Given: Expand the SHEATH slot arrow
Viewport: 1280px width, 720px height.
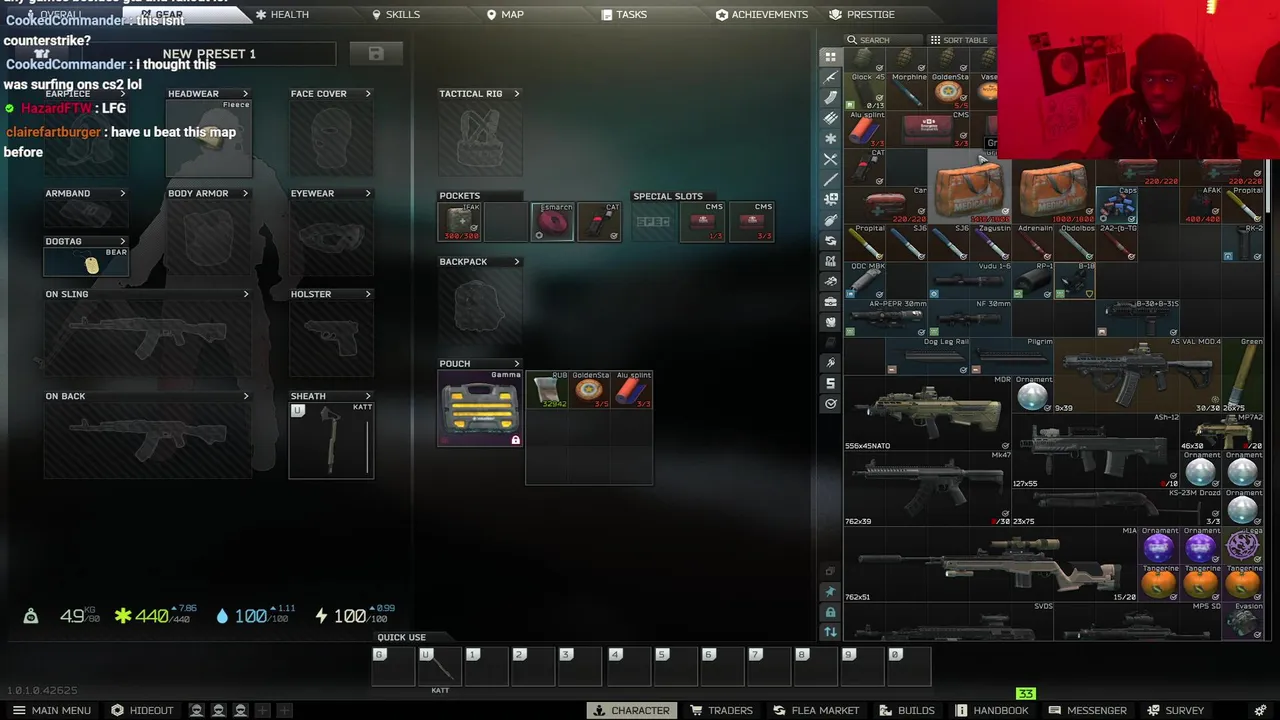Looking at the screenshot, I should 367,396.
